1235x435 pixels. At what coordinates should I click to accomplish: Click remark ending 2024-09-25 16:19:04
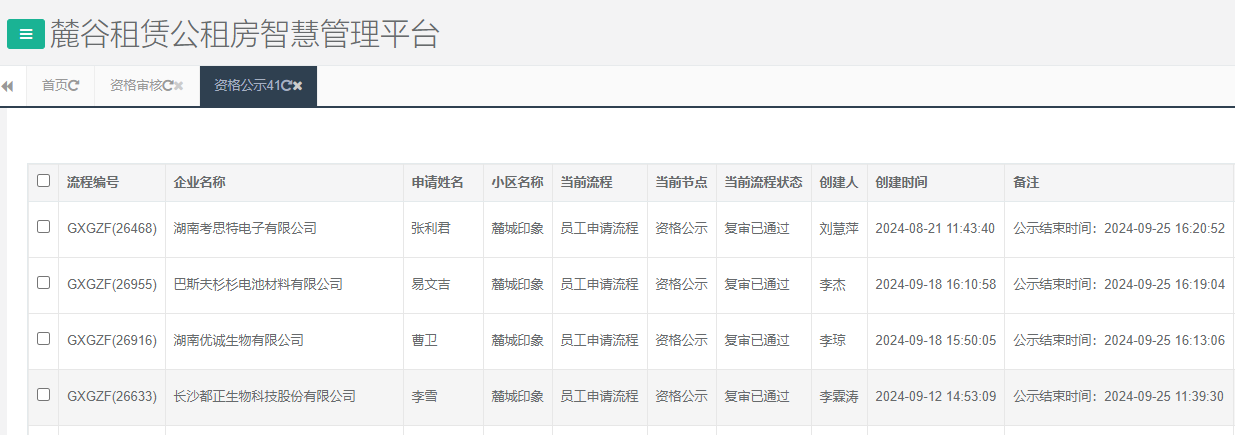[1119, 285]
